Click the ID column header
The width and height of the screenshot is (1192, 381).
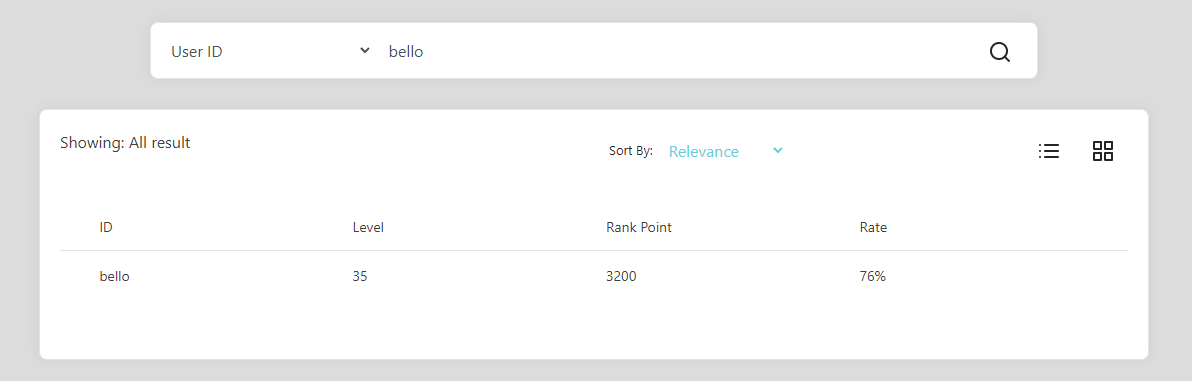click(x=106, y=227)
